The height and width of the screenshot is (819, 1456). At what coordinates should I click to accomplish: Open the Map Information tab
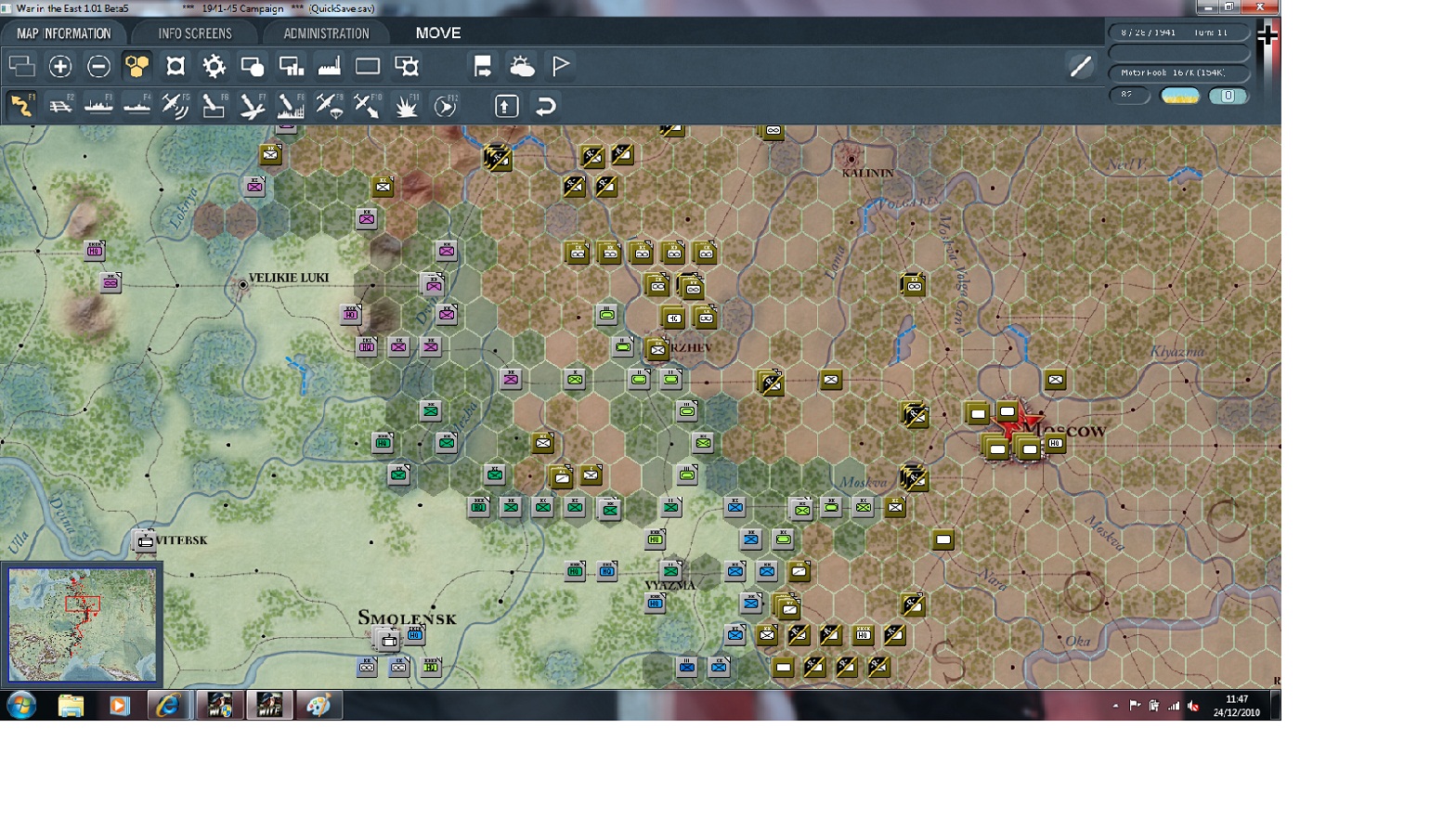pyautogui.click(x=63, y=33)
